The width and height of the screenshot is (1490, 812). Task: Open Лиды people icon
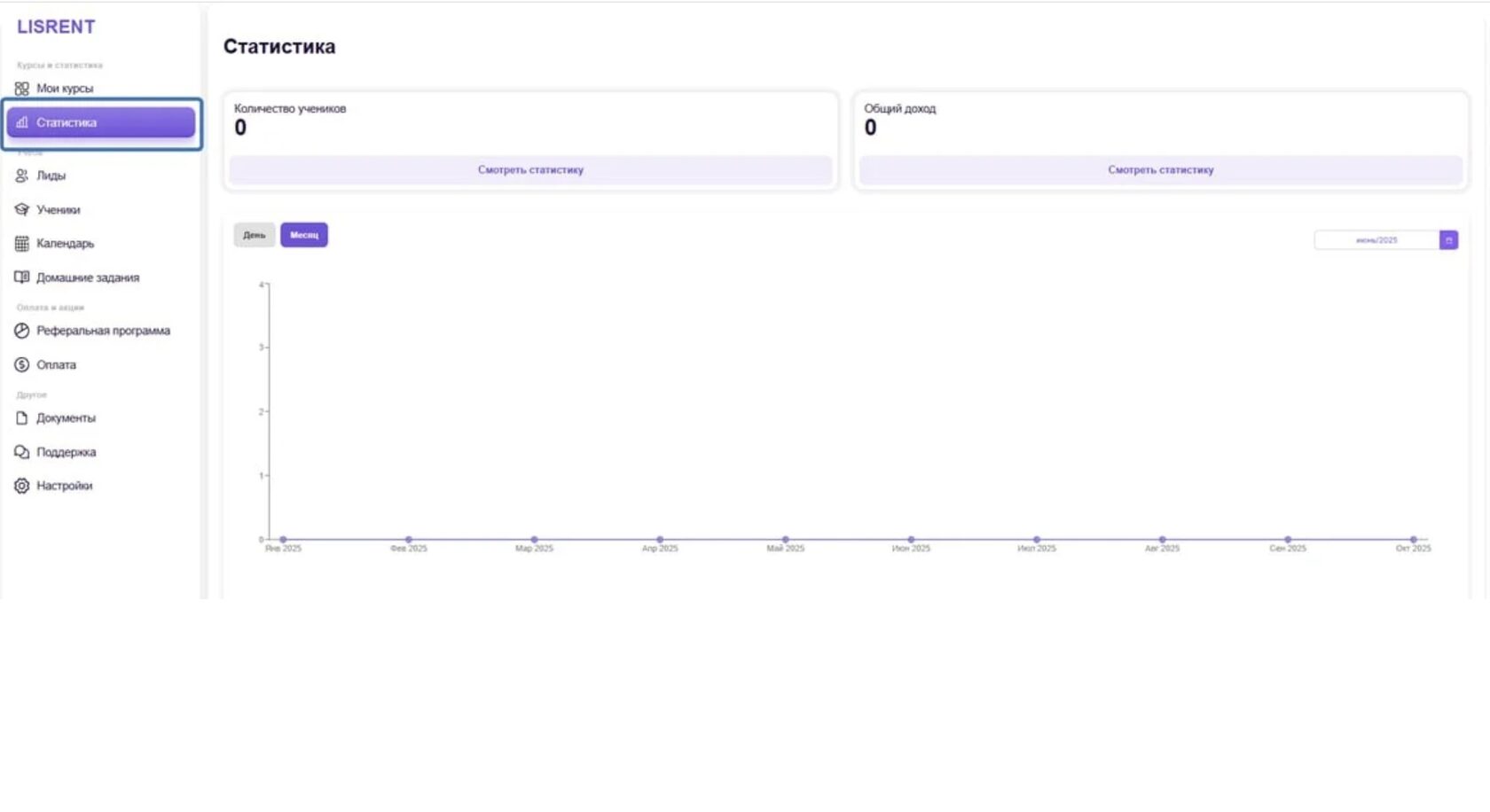[x=21, y=176]
